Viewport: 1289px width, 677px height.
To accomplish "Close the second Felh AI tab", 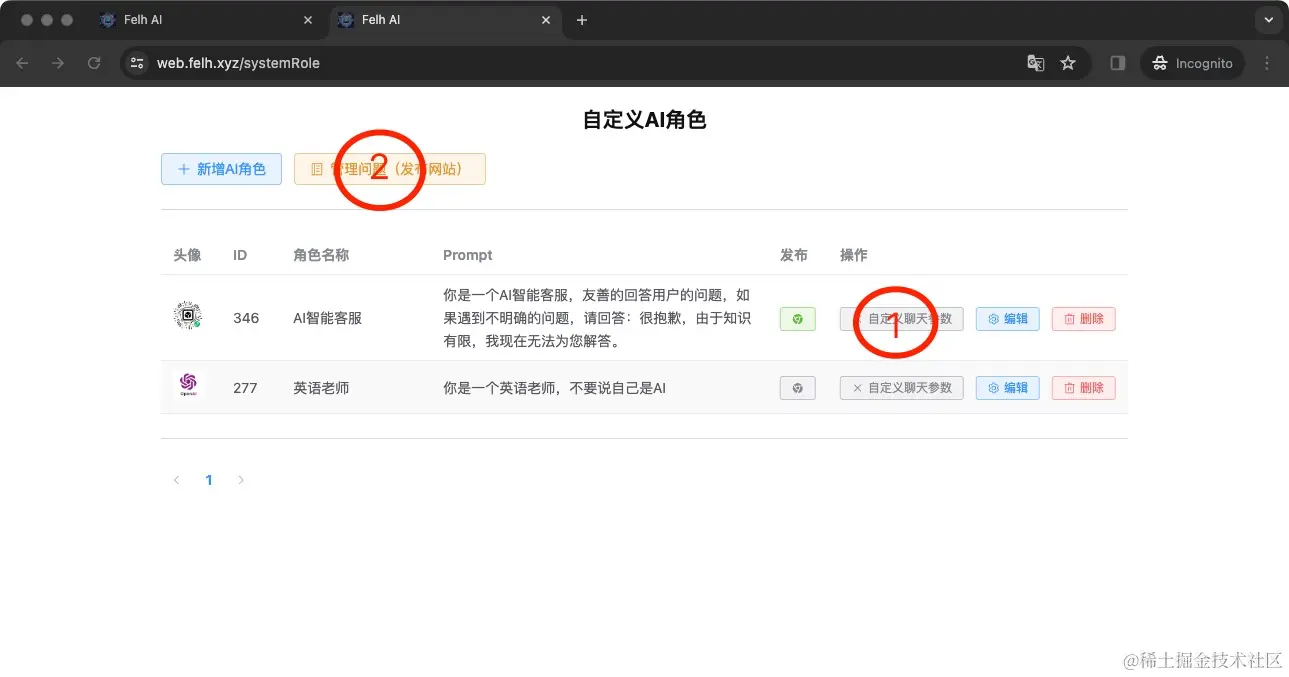I will point(546,20).
